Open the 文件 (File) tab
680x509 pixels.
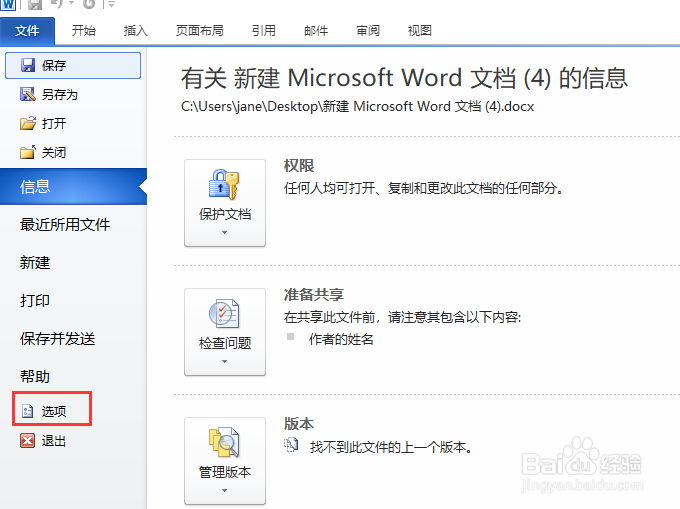[x=27, y=31]
